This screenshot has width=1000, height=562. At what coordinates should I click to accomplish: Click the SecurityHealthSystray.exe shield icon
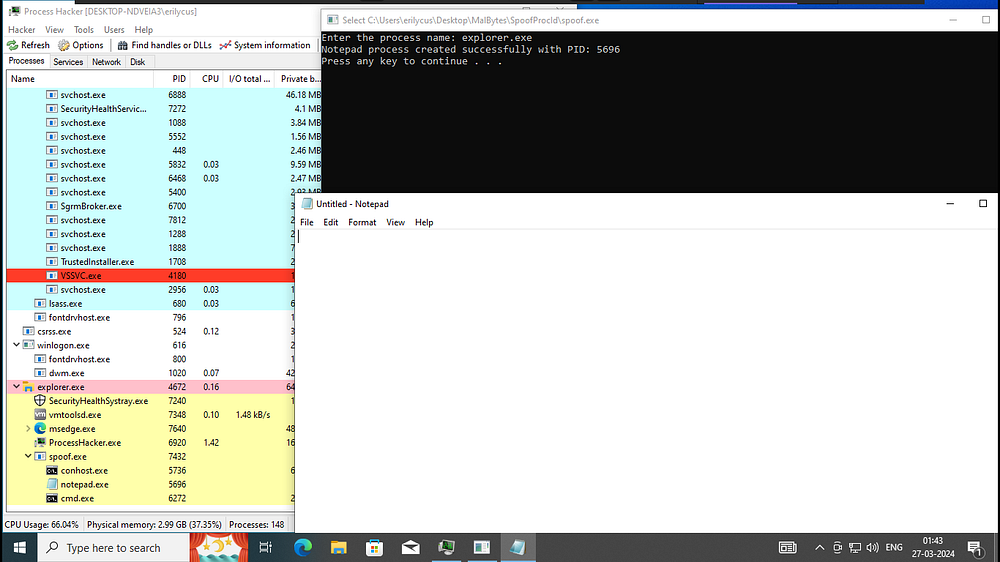pos(40,401)
